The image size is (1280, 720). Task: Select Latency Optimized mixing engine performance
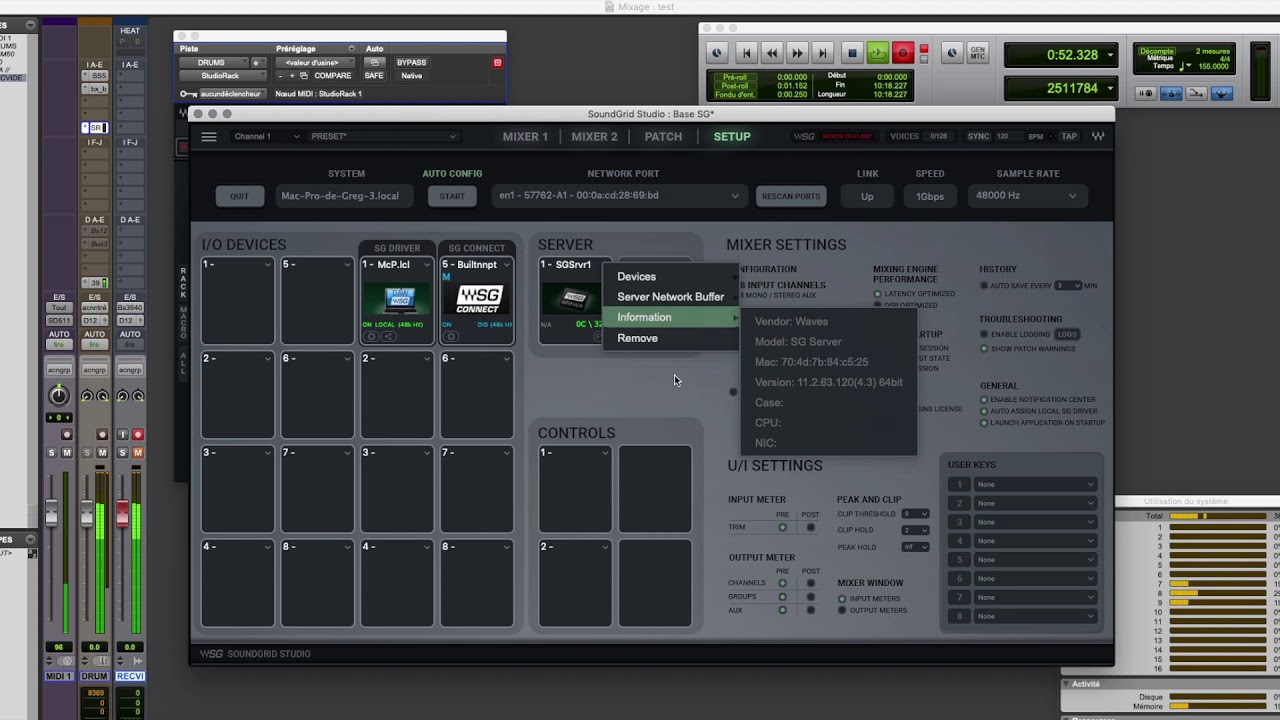pyautogui.click(x=877, y=294)
